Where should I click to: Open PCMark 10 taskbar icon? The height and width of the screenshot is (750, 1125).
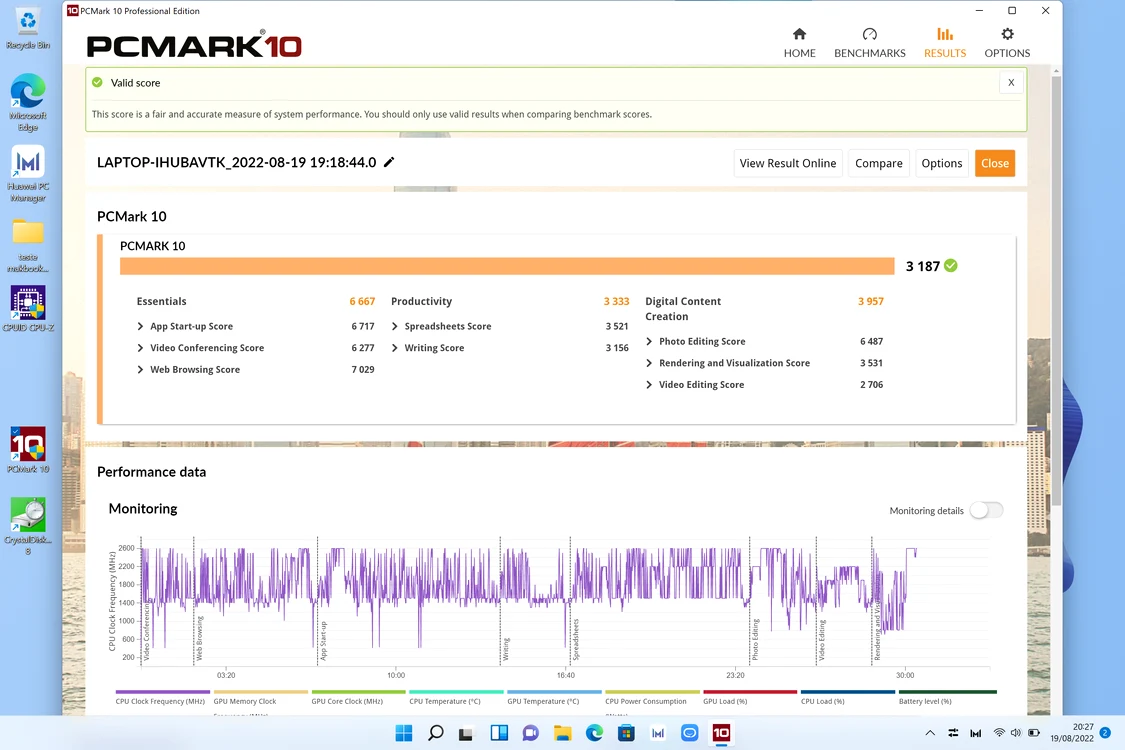pyautogui.click(x=720, y=733)
